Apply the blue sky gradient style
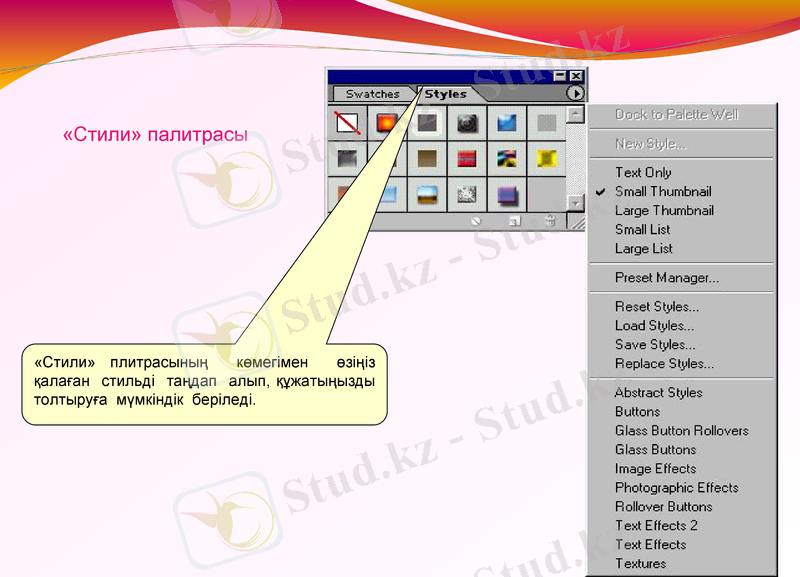 point(506,122)
